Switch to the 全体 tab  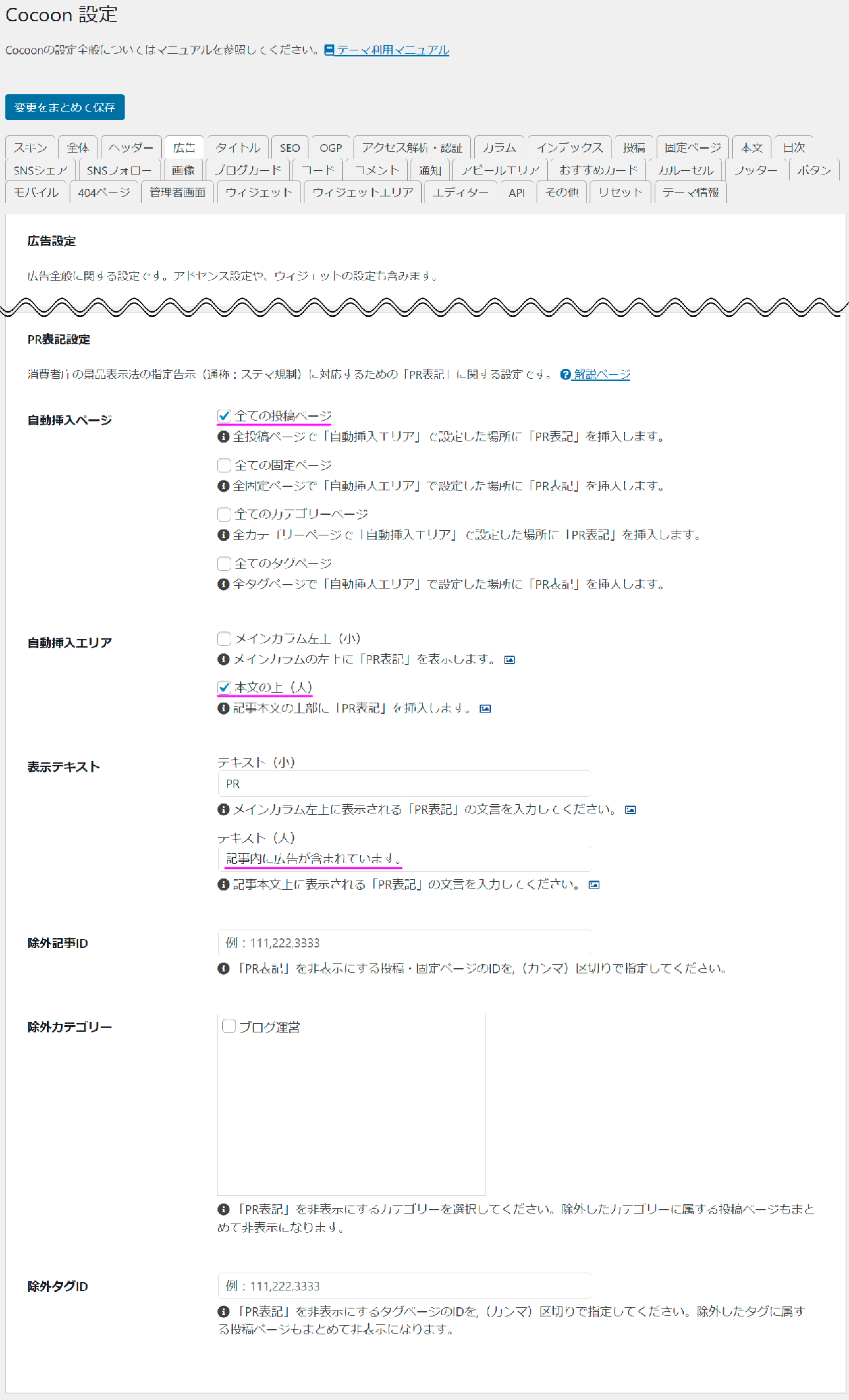tap(78, 147)
